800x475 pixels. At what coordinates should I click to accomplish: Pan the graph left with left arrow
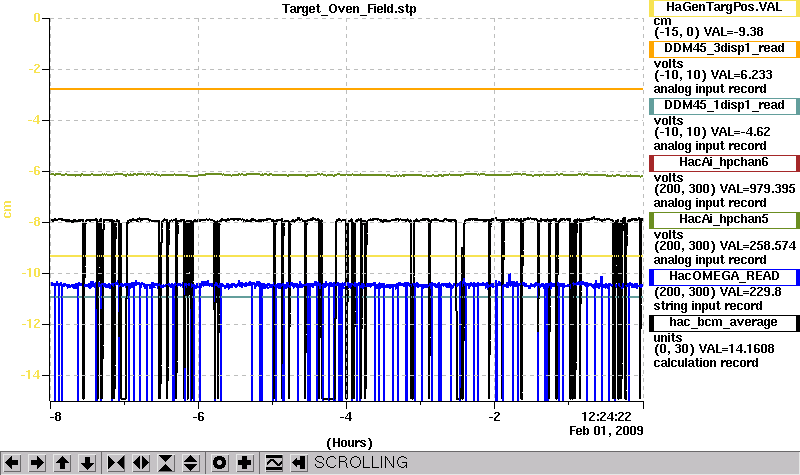pos(12,463)
